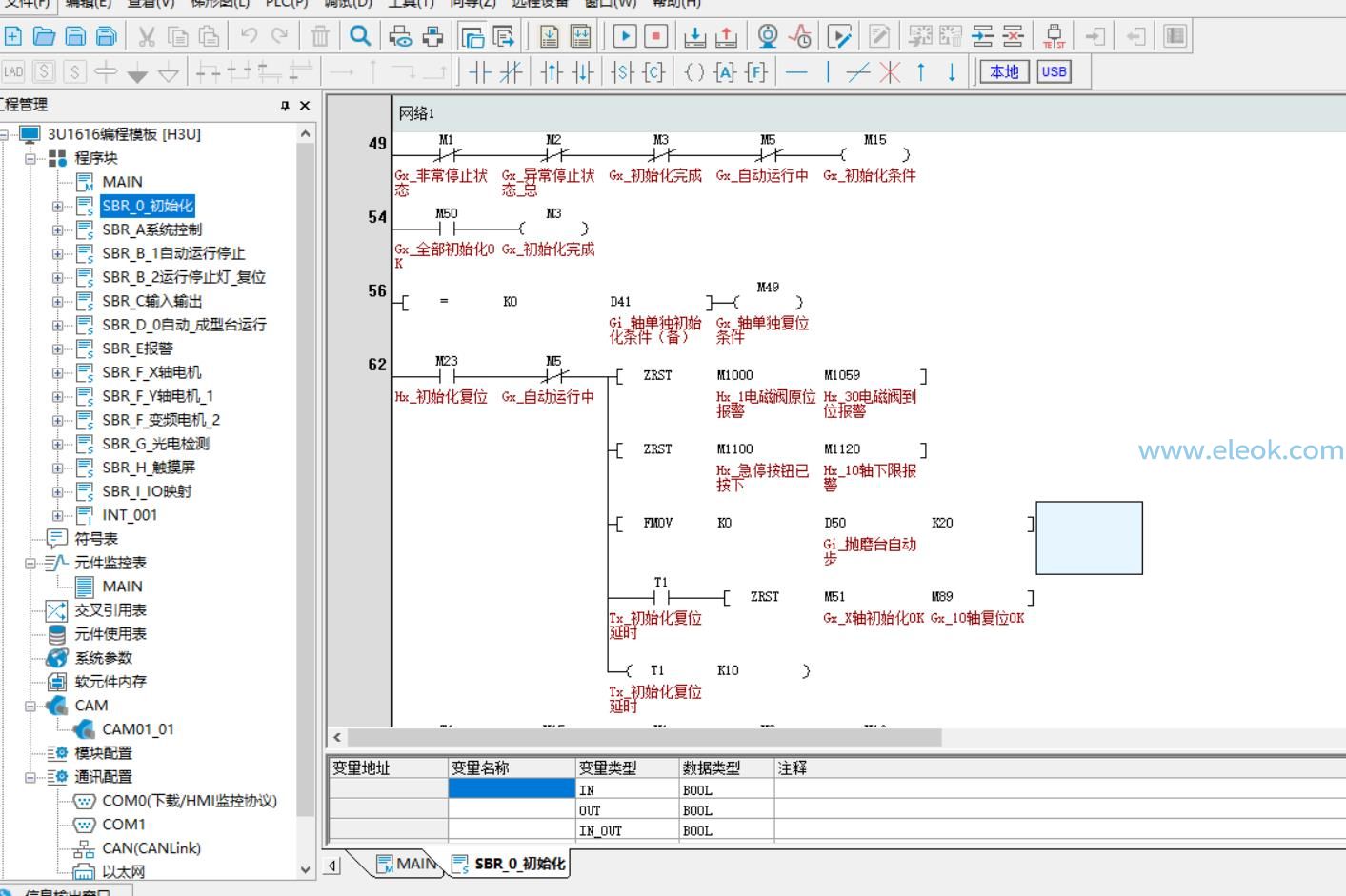The width and height of the screenshot is (1346, 896).
Task: Click the printer icon to print
Action: (x=433, y=36)
